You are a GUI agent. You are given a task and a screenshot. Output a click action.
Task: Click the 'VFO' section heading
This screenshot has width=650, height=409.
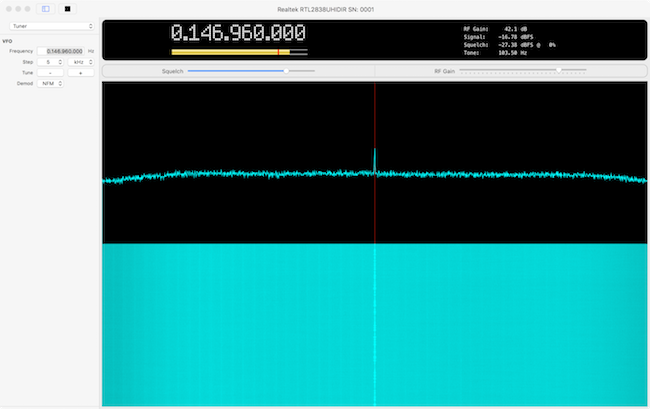(x=7, y=41)
